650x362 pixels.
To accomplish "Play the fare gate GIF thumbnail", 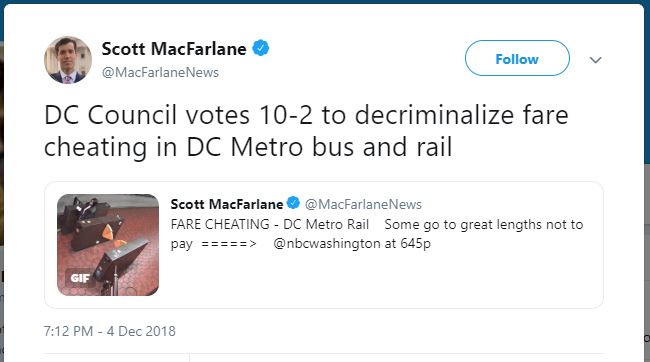I will [x=108, y=245].
